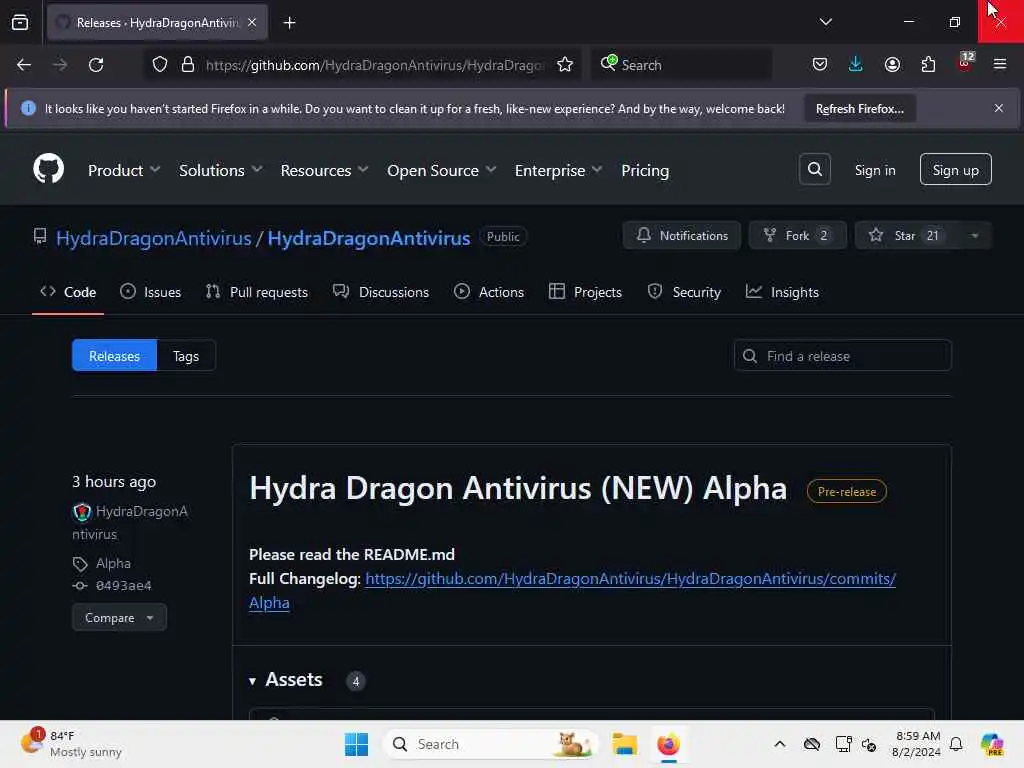Open the Copilot preview taskbar icon

click(x=992, y=744)
